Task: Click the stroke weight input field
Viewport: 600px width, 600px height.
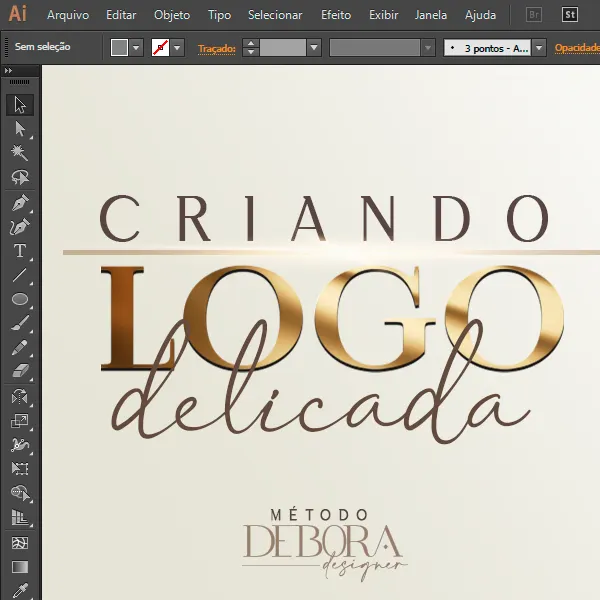Action: coord(283,48)
